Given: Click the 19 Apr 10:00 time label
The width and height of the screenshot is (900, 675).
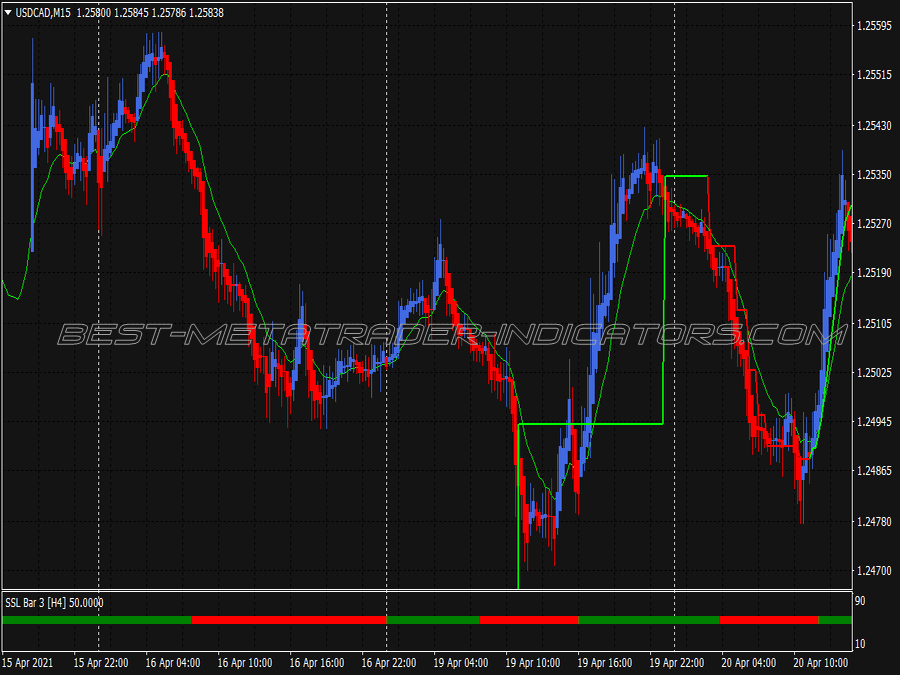Looking at the screenshot, I should click(533, 662).
